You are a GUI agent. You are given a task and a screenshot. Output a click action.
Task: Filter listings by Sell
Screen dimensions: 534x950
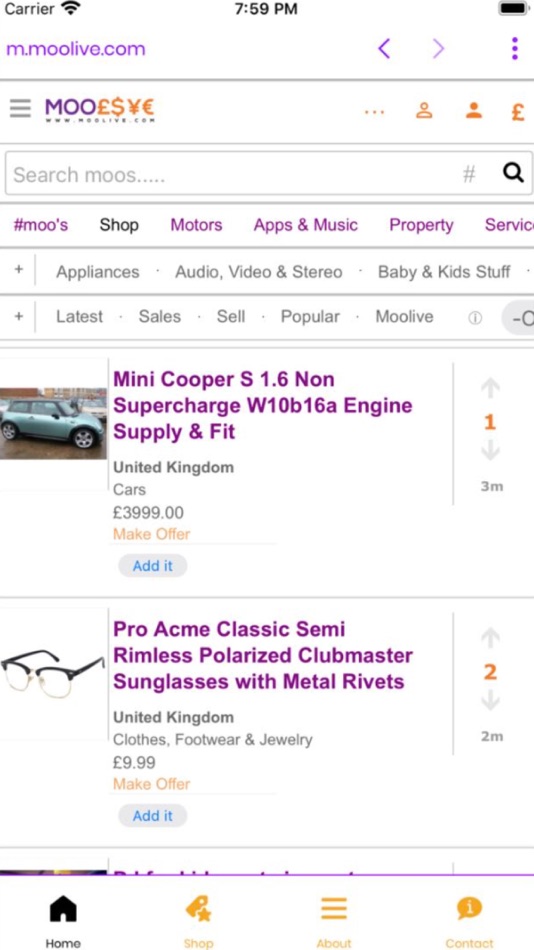pyautogui.click(x=231, y=316)
